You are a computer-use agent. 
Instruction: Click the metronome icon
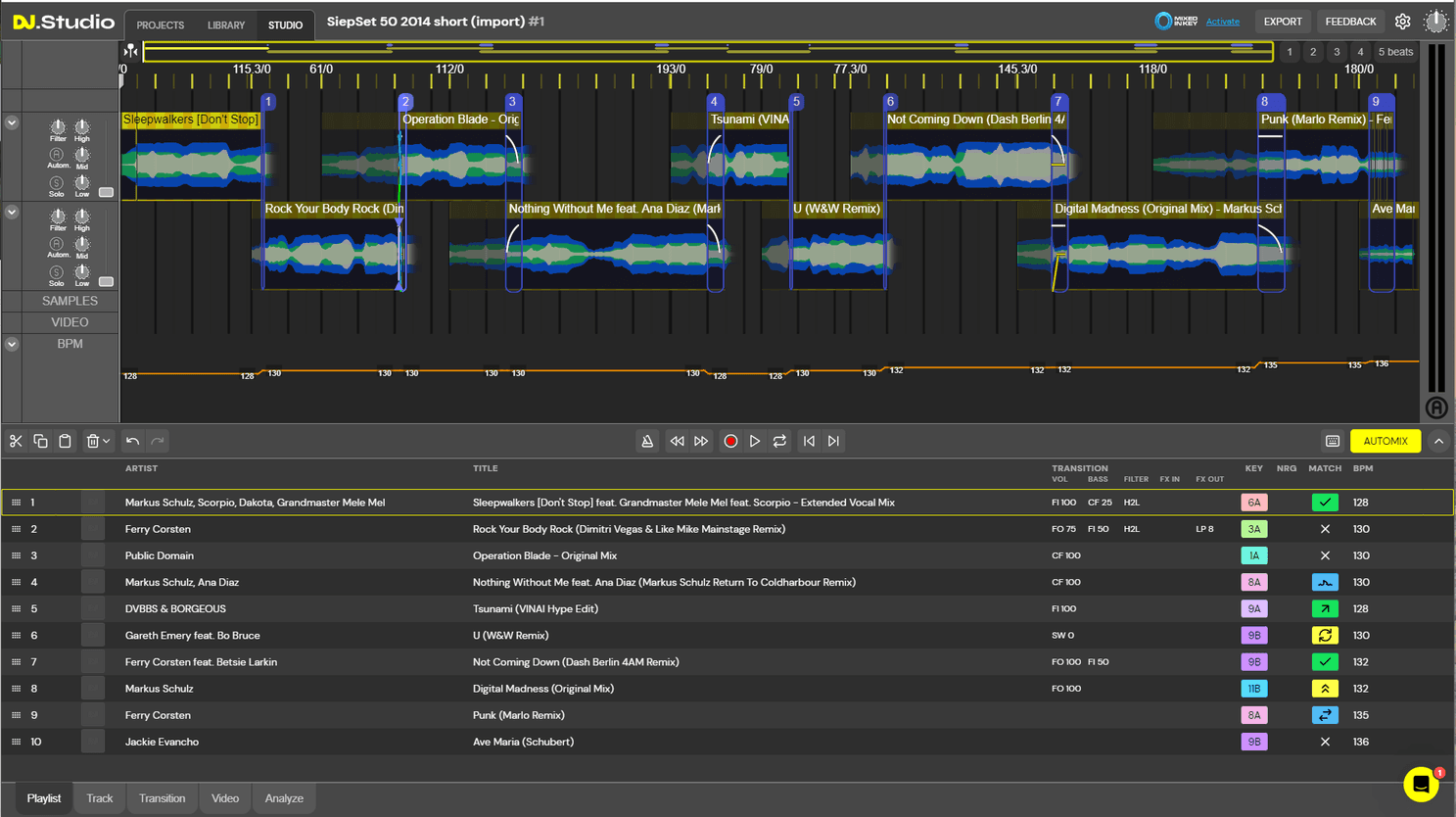(x=647, y=441)
